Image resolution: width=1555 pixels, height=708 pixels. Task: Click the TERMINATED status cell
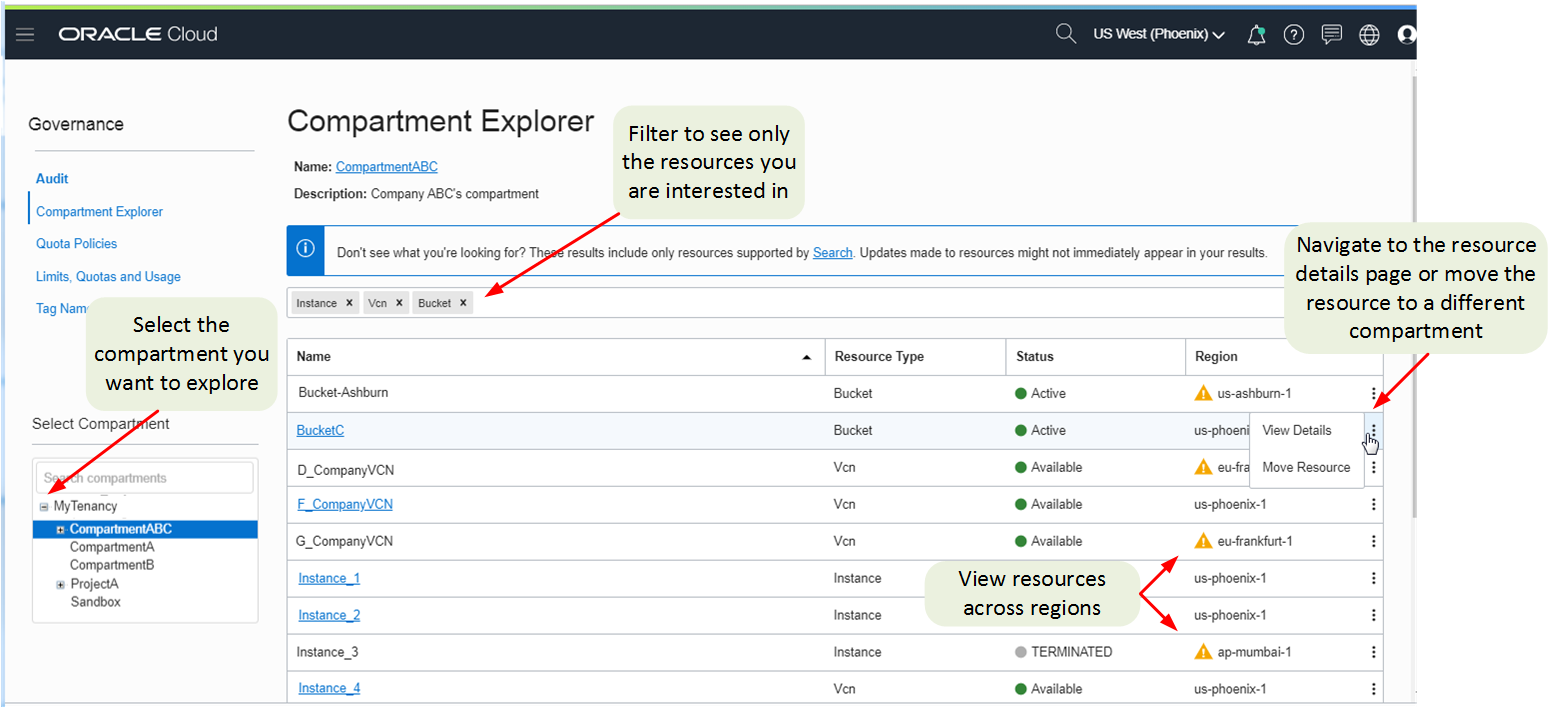pyautogui.click(x=1064, y=652)
